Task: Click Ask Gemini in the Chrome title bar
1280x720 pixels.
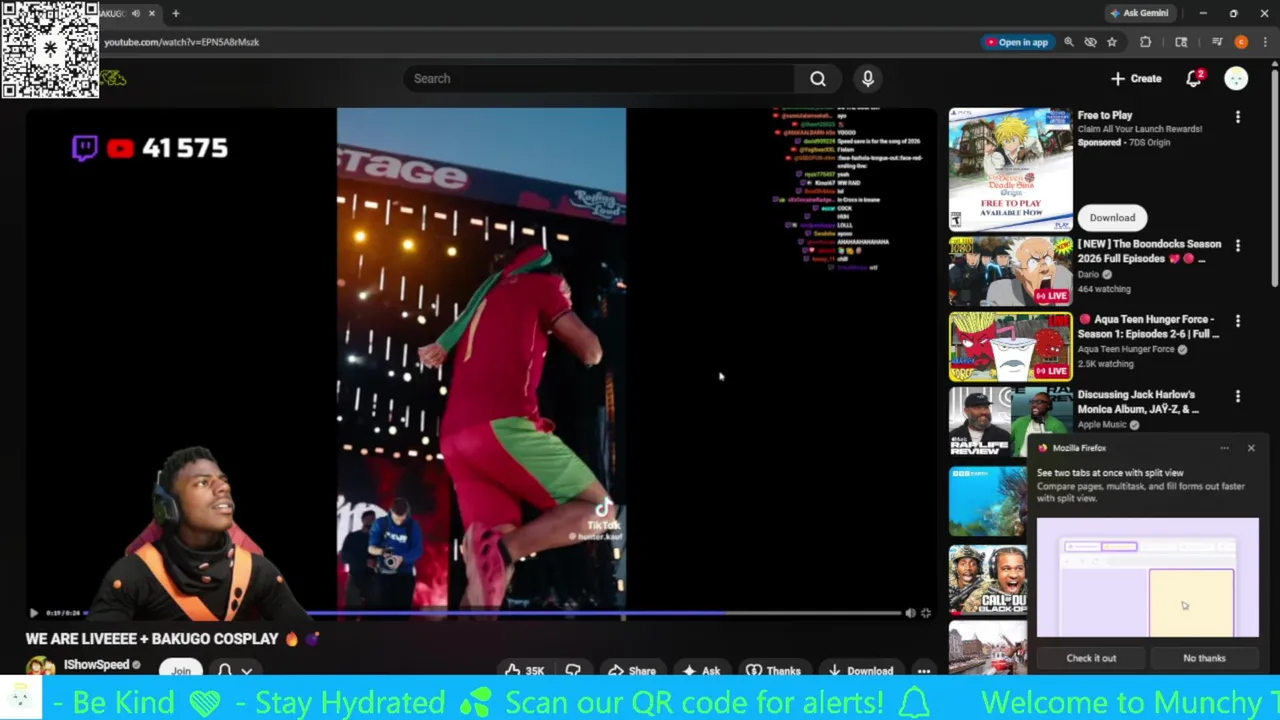Action: (1139, 13)
